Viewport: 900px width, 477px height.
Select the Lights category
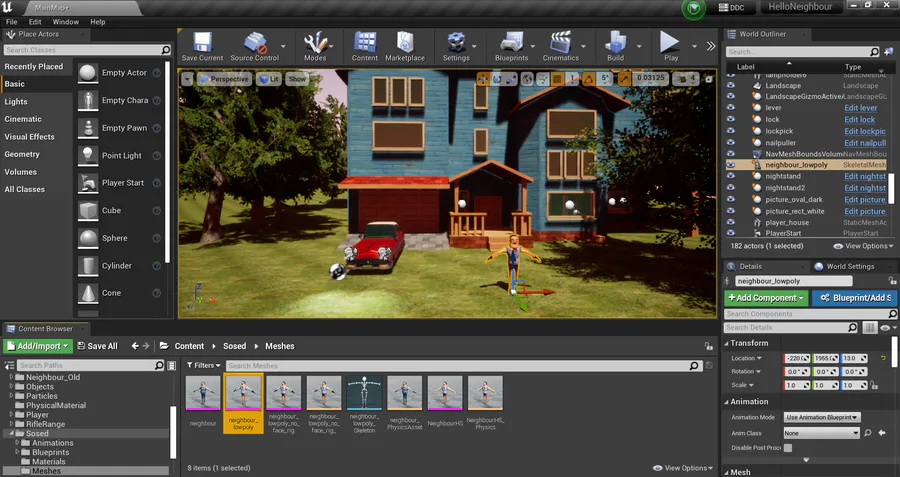pos(16,102)
